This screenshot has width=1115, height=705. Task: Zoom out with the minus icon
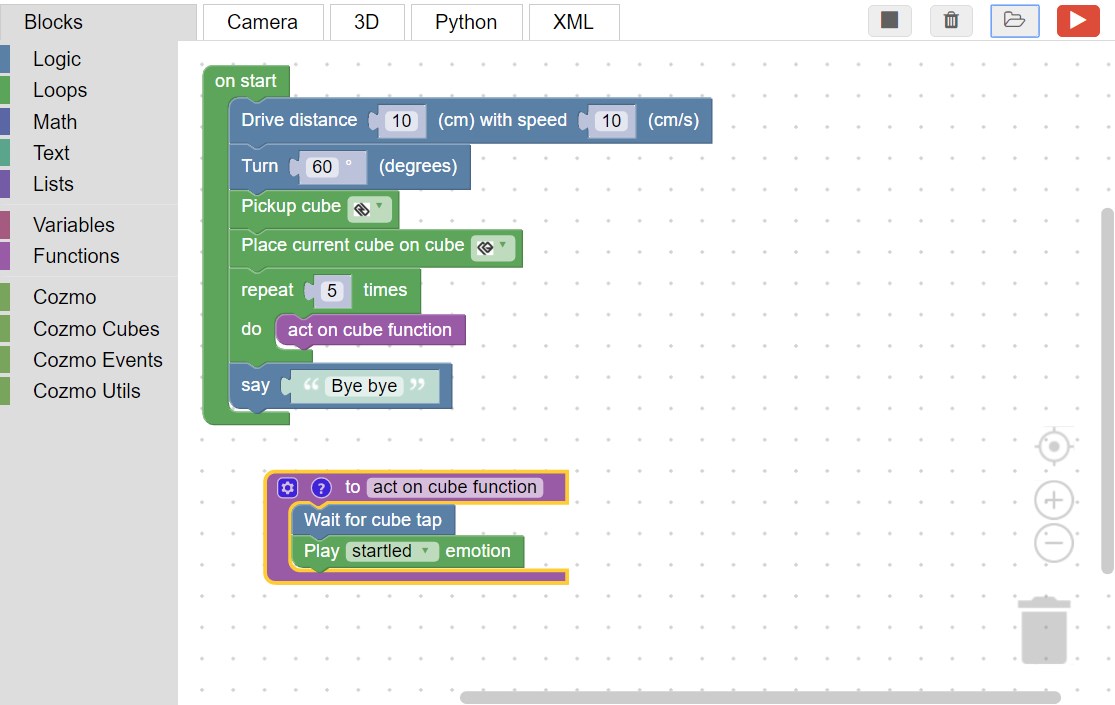[x=1054, y=544]
